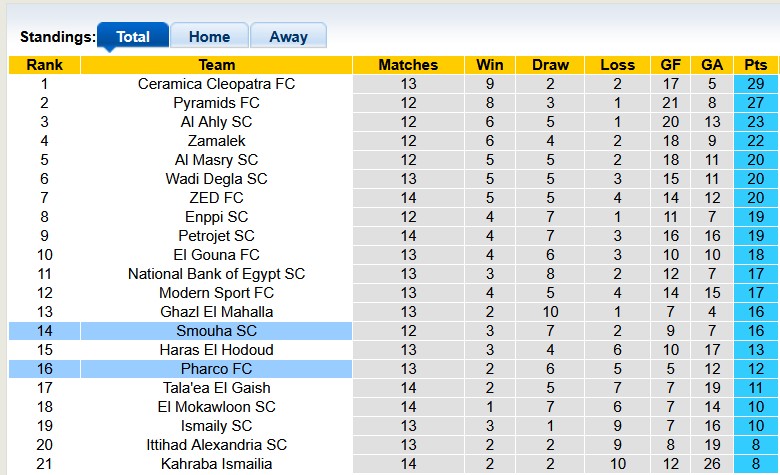Select the Away standings tab
The height and width of the screenshot is (475, 780).
coord(288,37)
